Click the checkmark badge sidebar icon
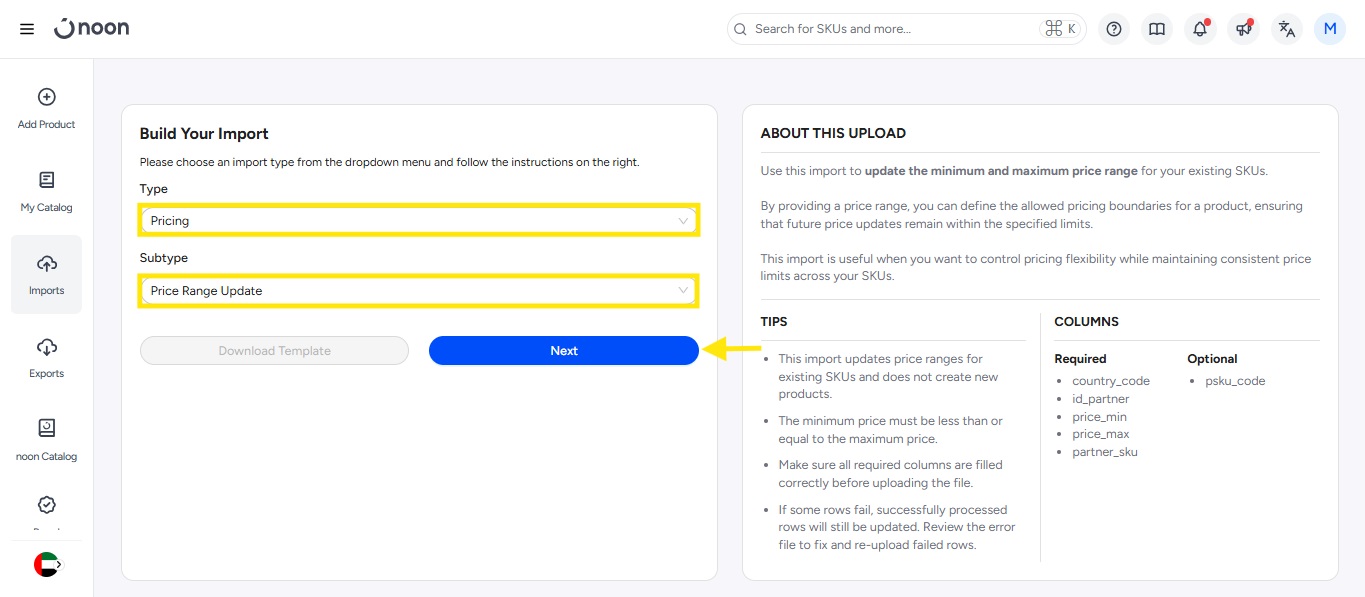The height and width of the screenshot is (597, 1365). pos(46,505)
